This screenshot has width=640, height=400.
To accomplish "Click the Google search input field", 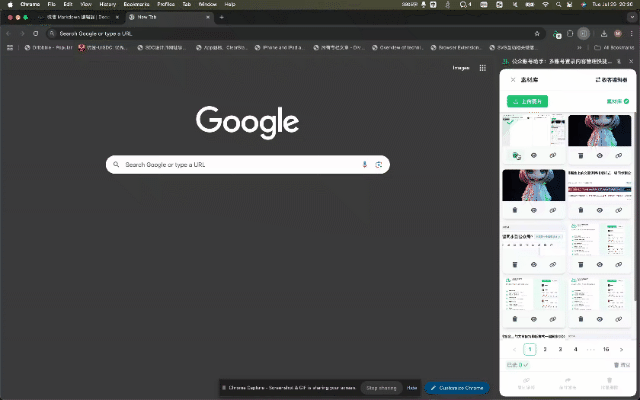I will point(248,164).
